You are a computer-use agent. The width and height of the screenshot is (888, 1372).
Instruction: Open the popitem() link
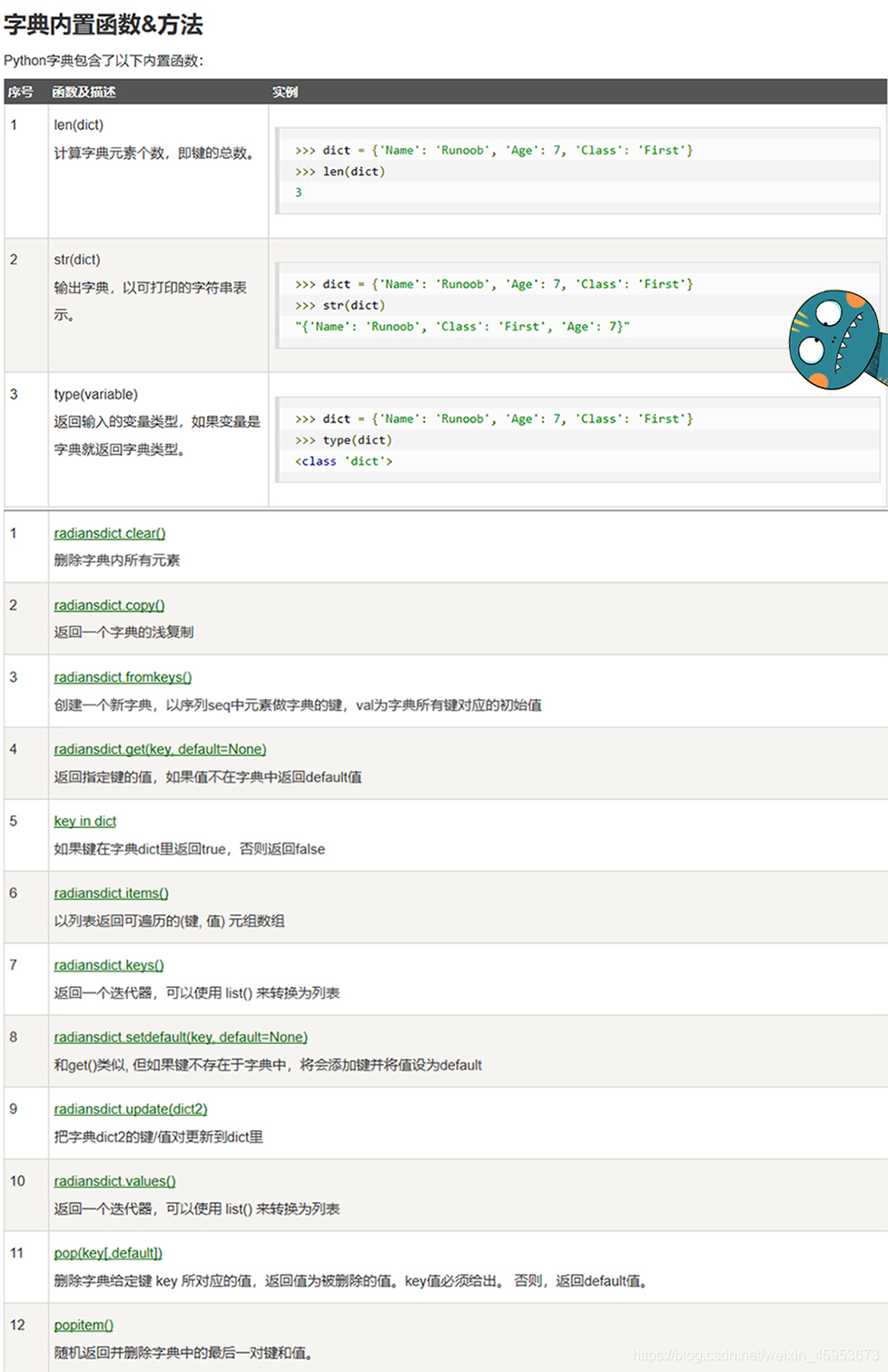pos(84,1325)
